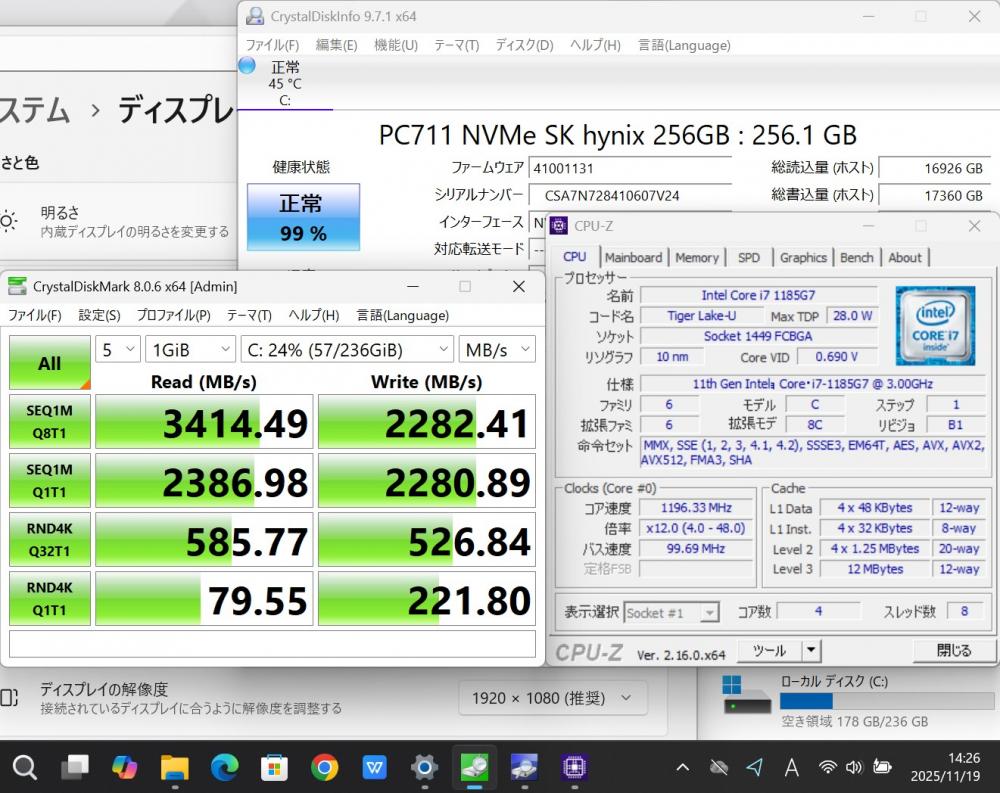1000x793 pixels.
Task: Open the 設定(S) menu in CrystalDiskMark
Action: (99, 315)
